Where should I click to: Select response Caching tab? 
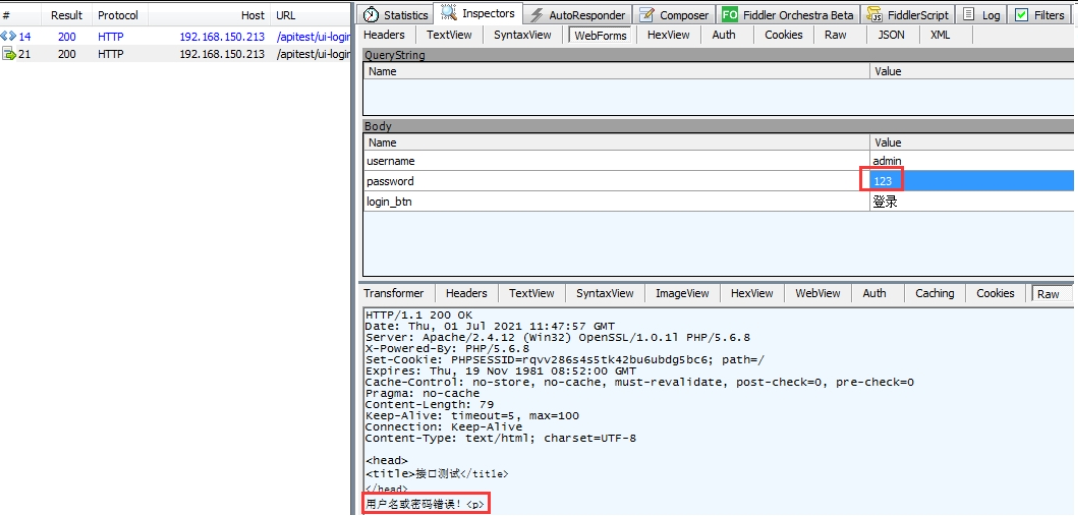pyautogui.click(x=934, y=293)
